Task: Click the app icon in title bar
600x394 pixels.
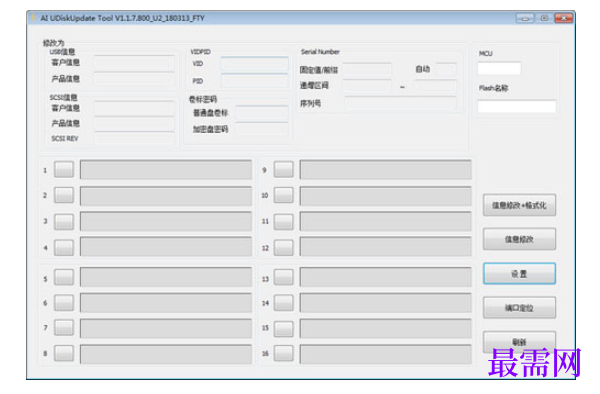Action: [x=33, y=18]
